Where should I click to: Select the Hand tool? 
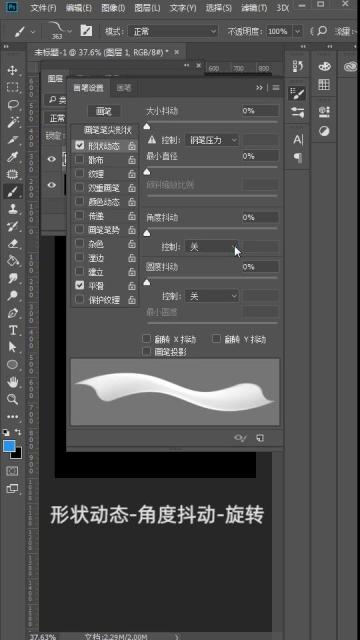(x=12, y=382)
